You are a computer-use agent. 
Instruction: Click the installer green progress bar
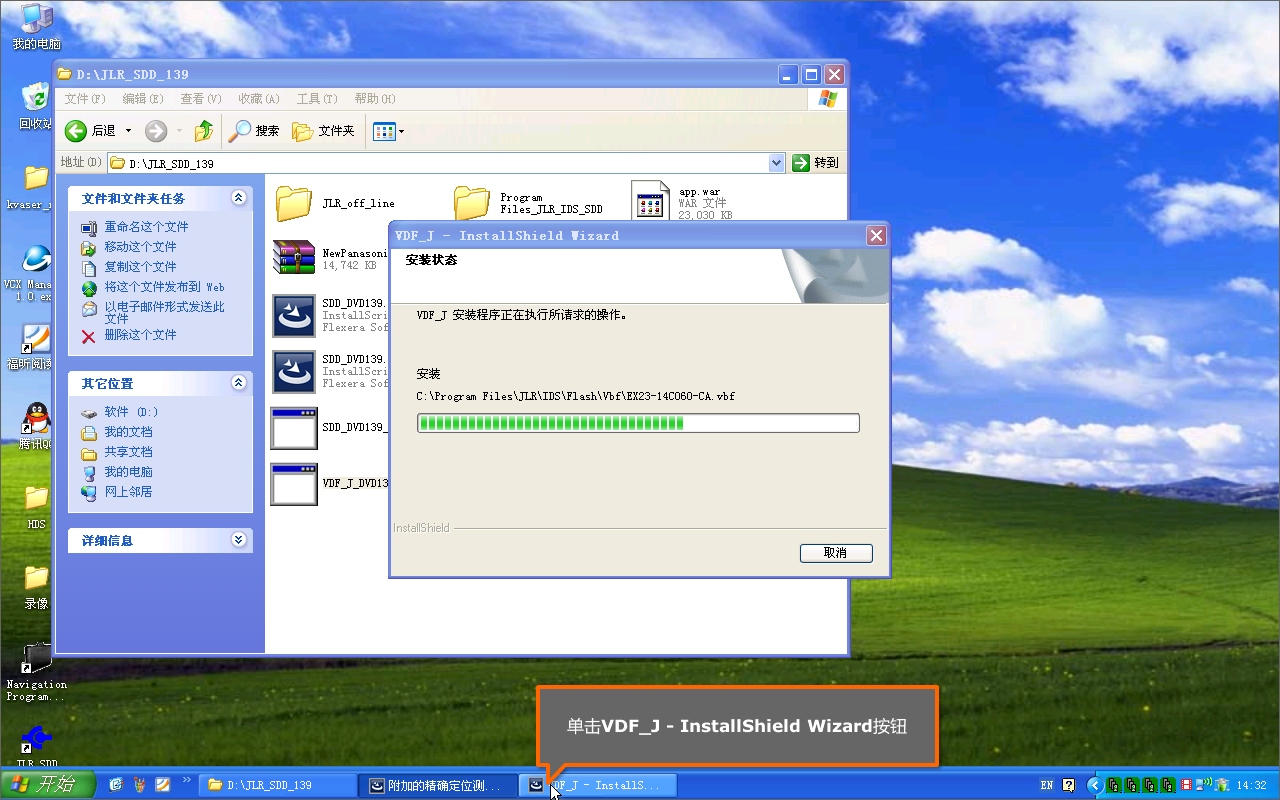click(638, 423)
